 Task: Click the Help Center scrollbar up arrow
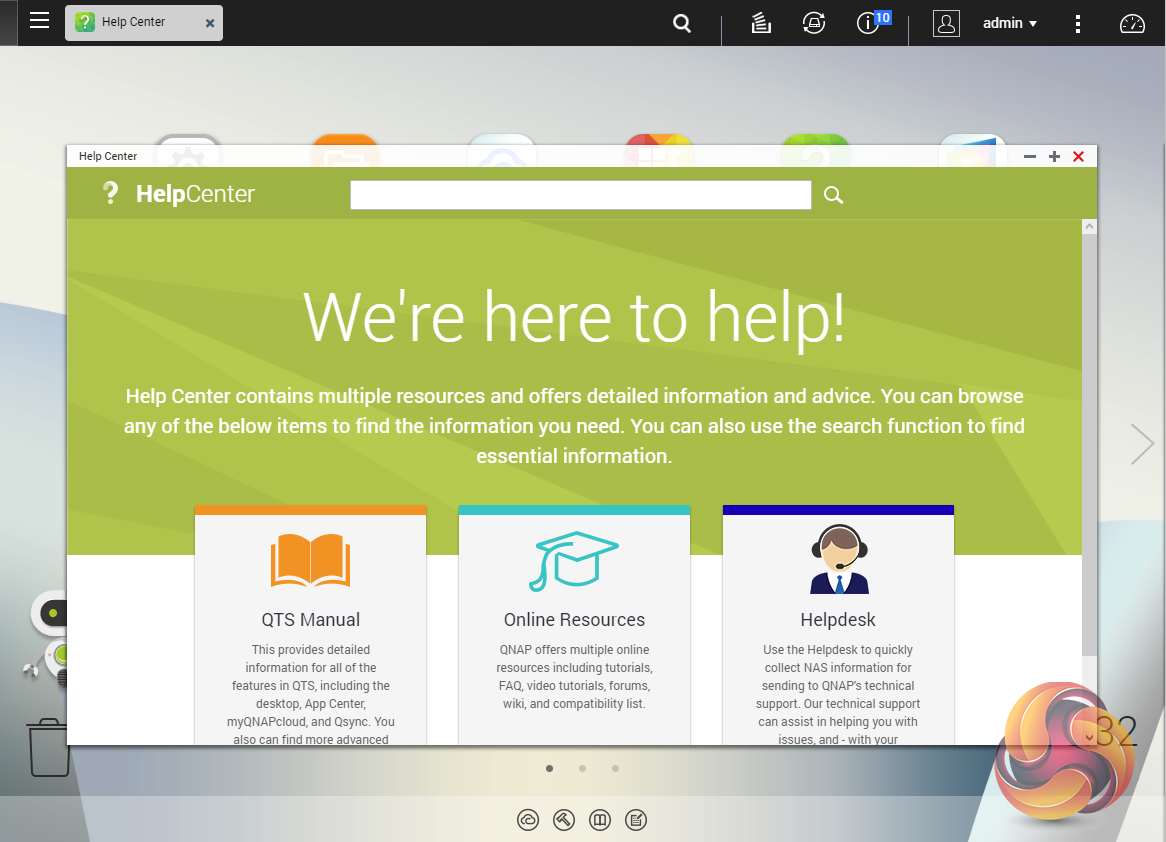coord(1089,226)
